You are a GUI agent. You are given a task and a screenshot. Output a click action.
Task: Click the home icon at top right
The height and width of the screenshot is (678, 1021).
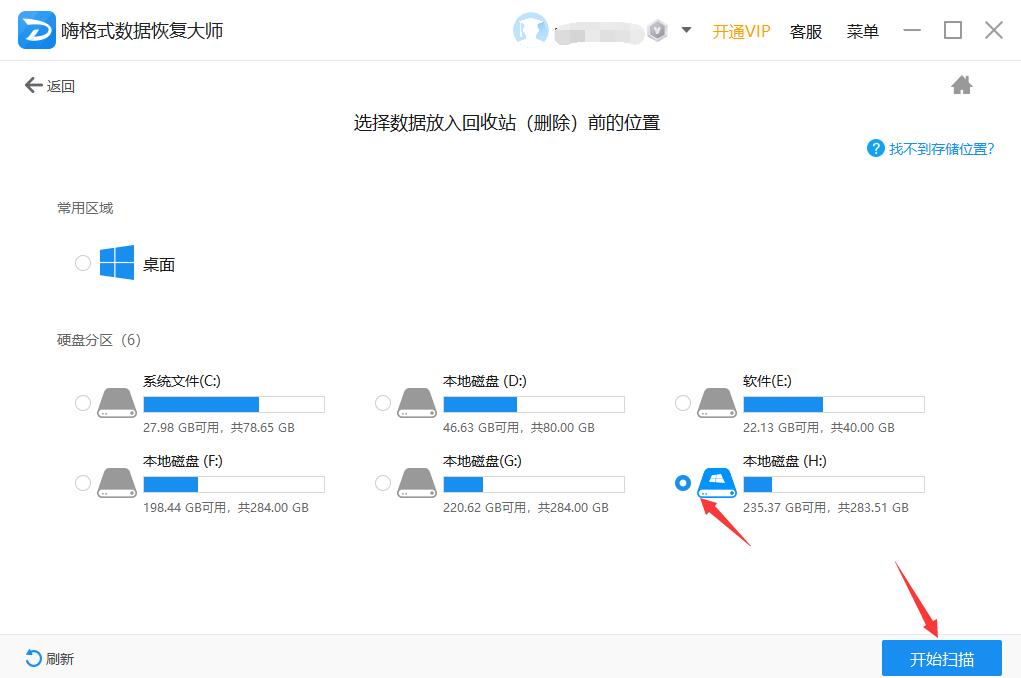tap(961, 85)
